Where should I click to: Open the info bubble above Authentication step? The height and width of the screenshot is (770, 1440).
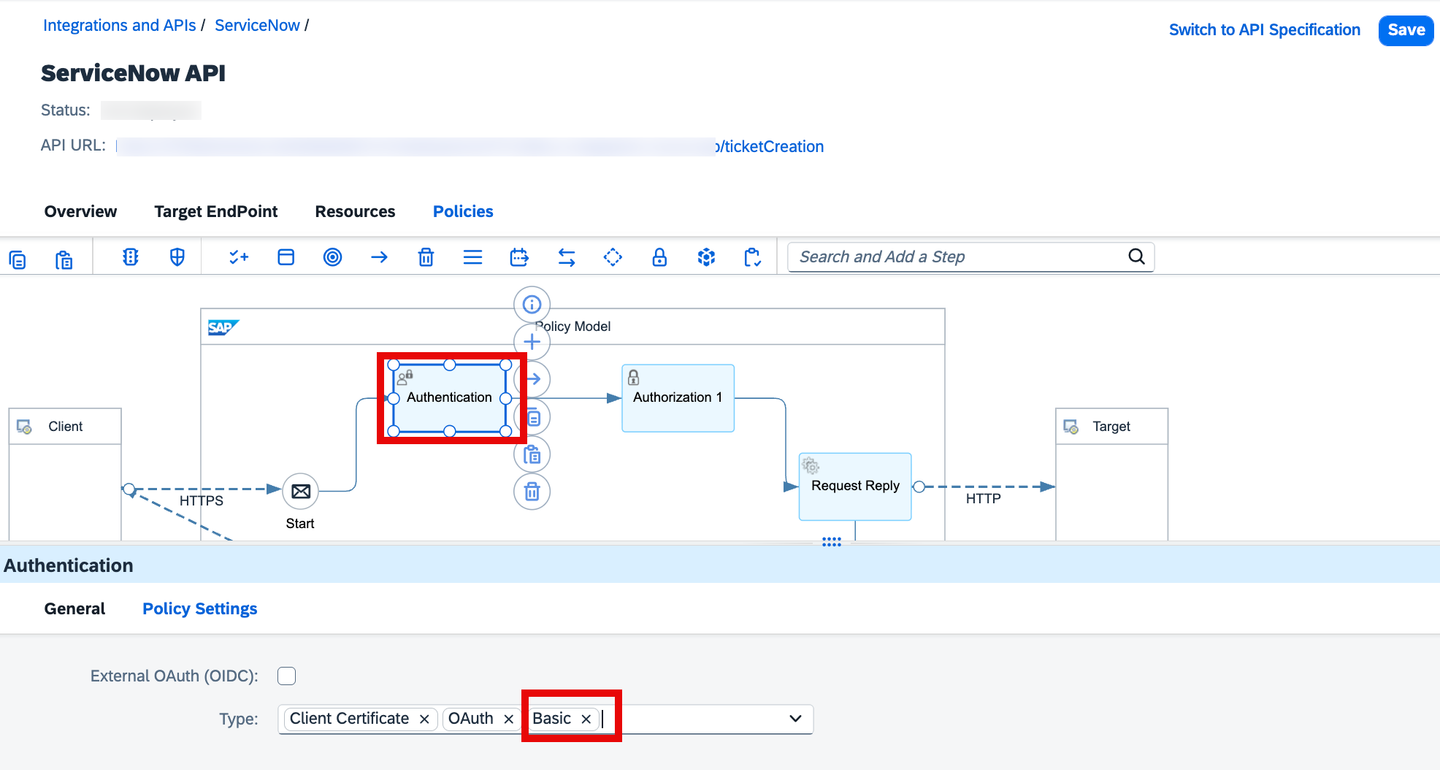[532, 304]
